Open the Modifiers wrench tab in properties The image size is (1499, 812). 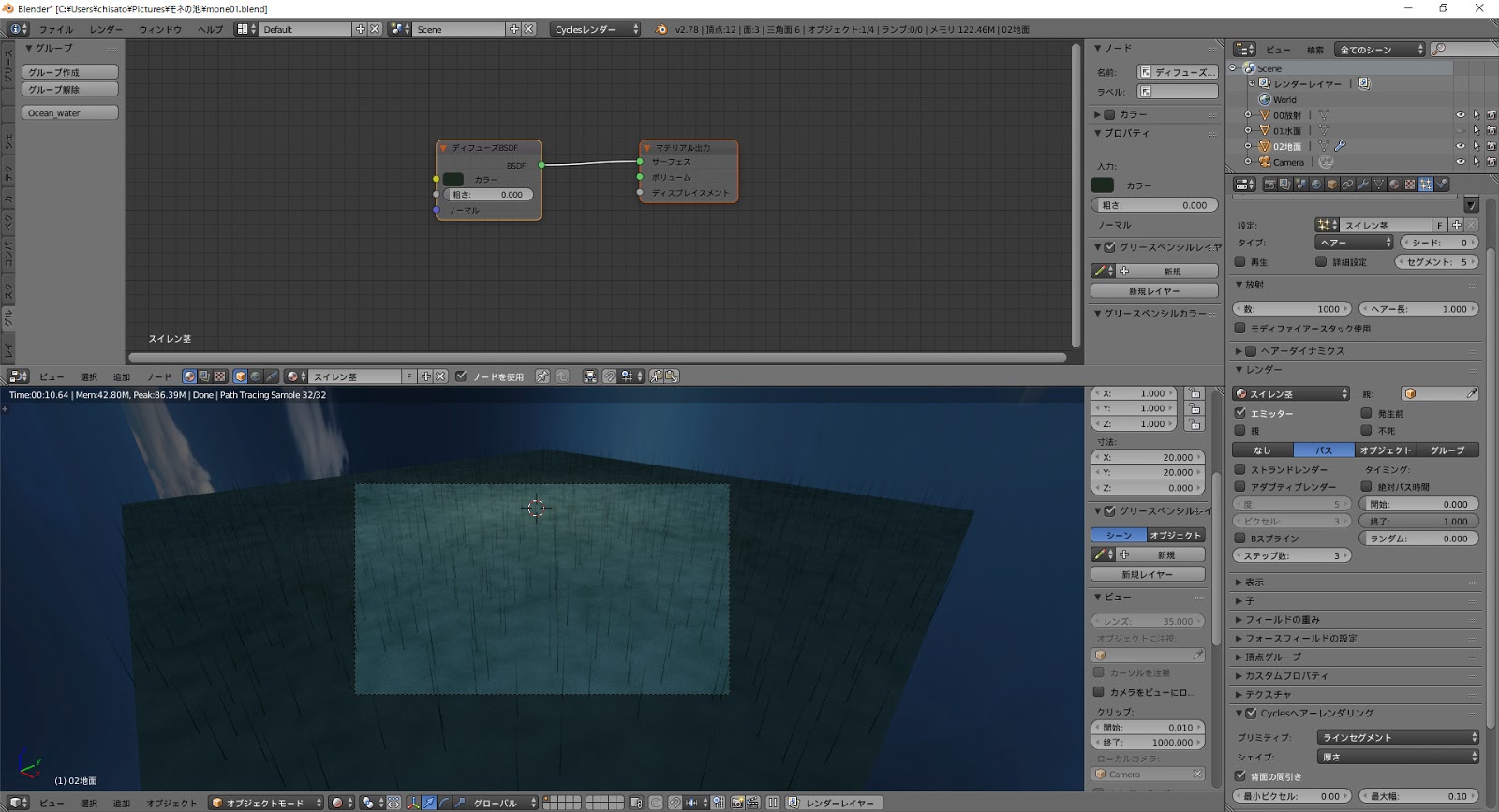coord(1363,185)
